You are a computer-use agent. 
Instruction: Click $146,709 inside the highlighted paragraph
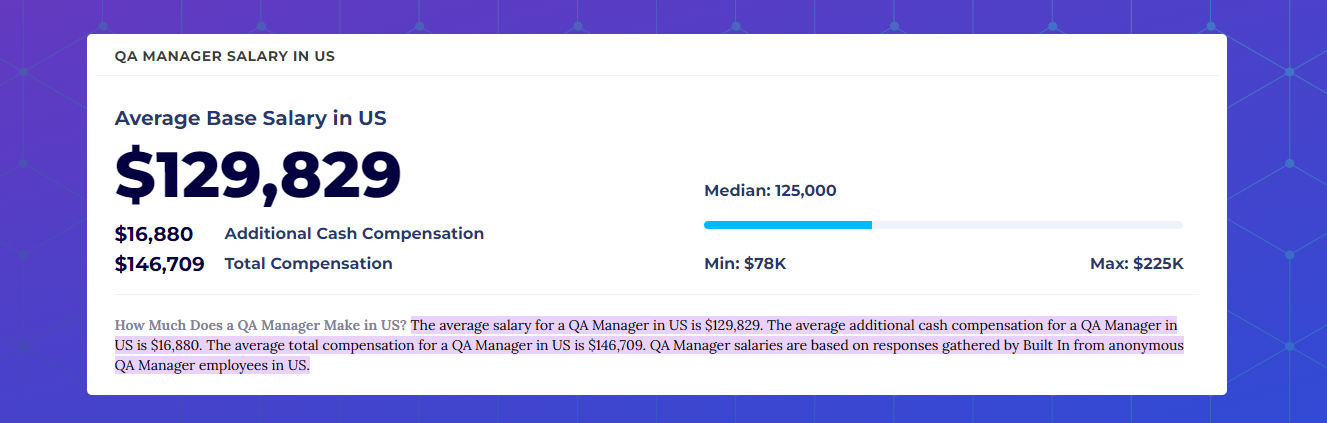(x=609, y=346)
